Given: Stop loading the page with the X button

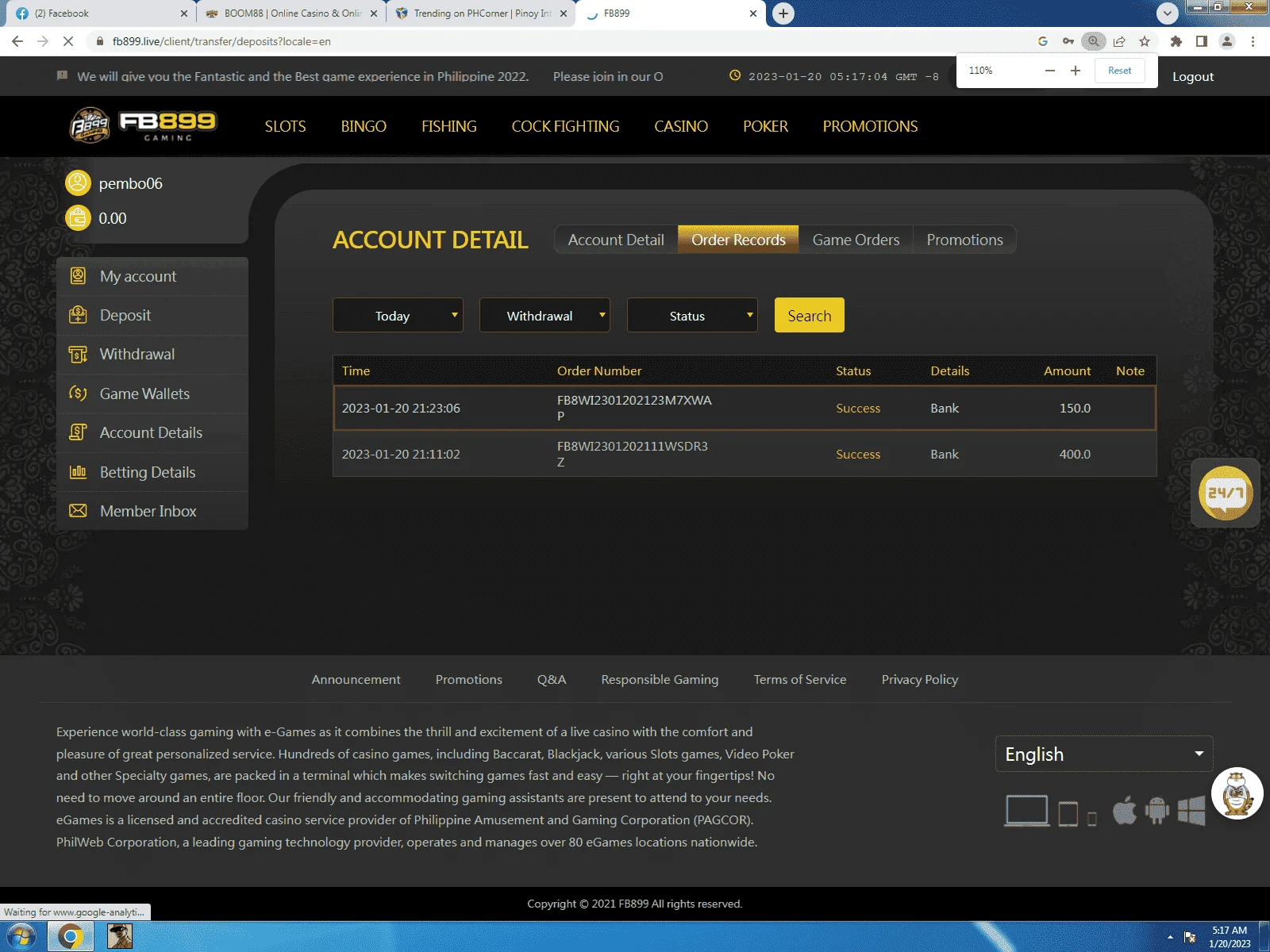Looking at the screenshot, I should coord(68,41).
